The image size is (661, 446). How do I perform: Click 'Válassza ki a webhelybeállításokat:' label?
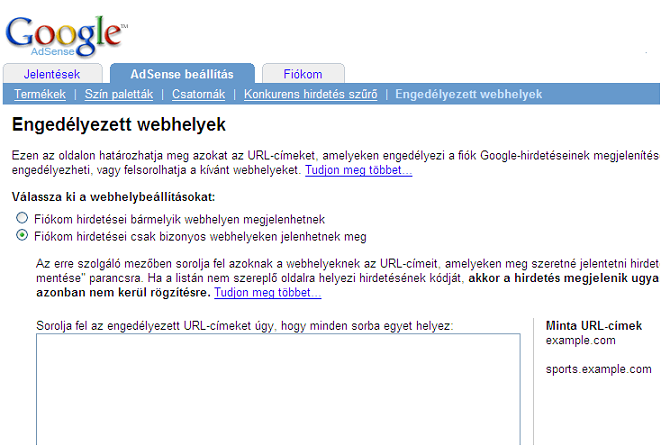coord(113,197)
